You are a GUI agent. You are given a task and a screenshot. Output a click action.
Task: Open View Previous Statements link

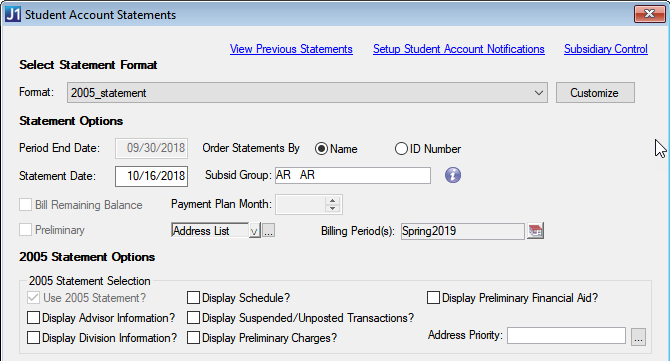point(291,49)
